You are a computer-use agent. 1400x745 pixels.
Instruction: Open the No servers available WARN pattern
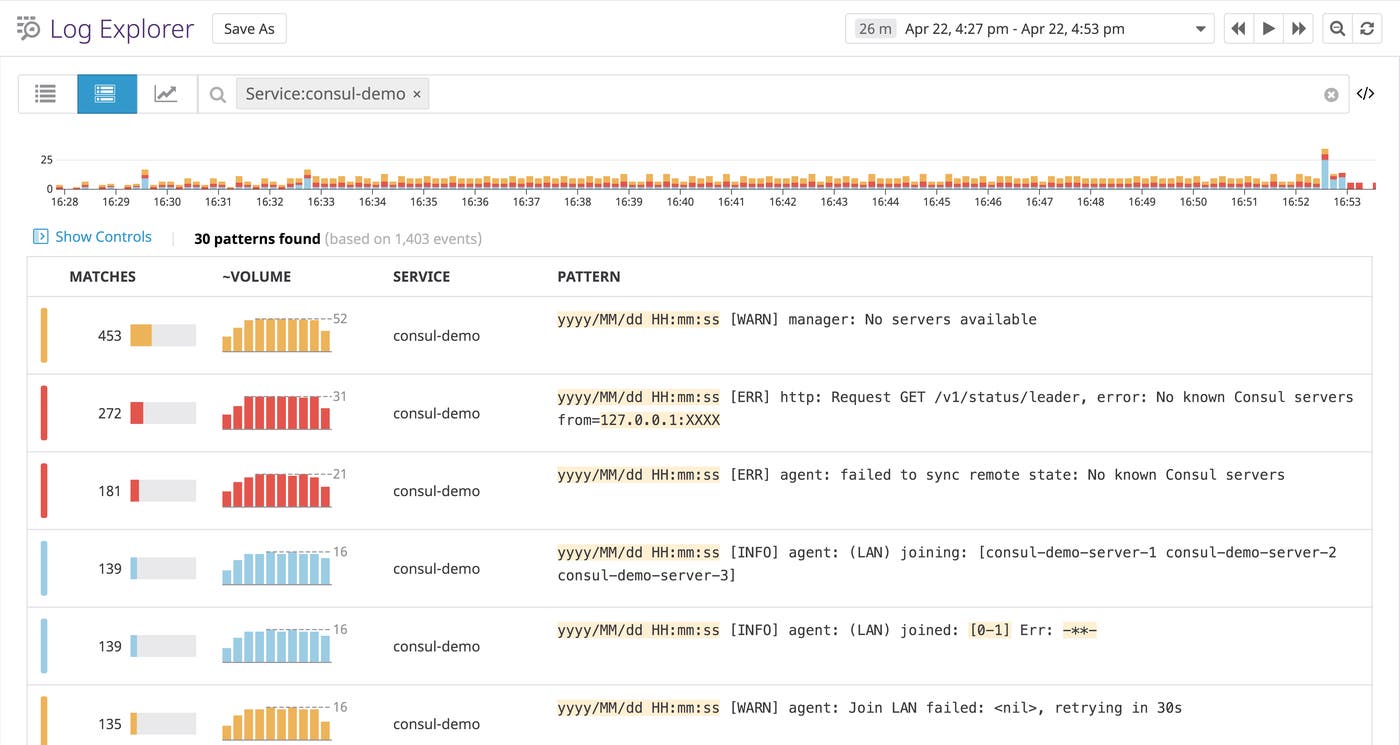tap(796, 320)
